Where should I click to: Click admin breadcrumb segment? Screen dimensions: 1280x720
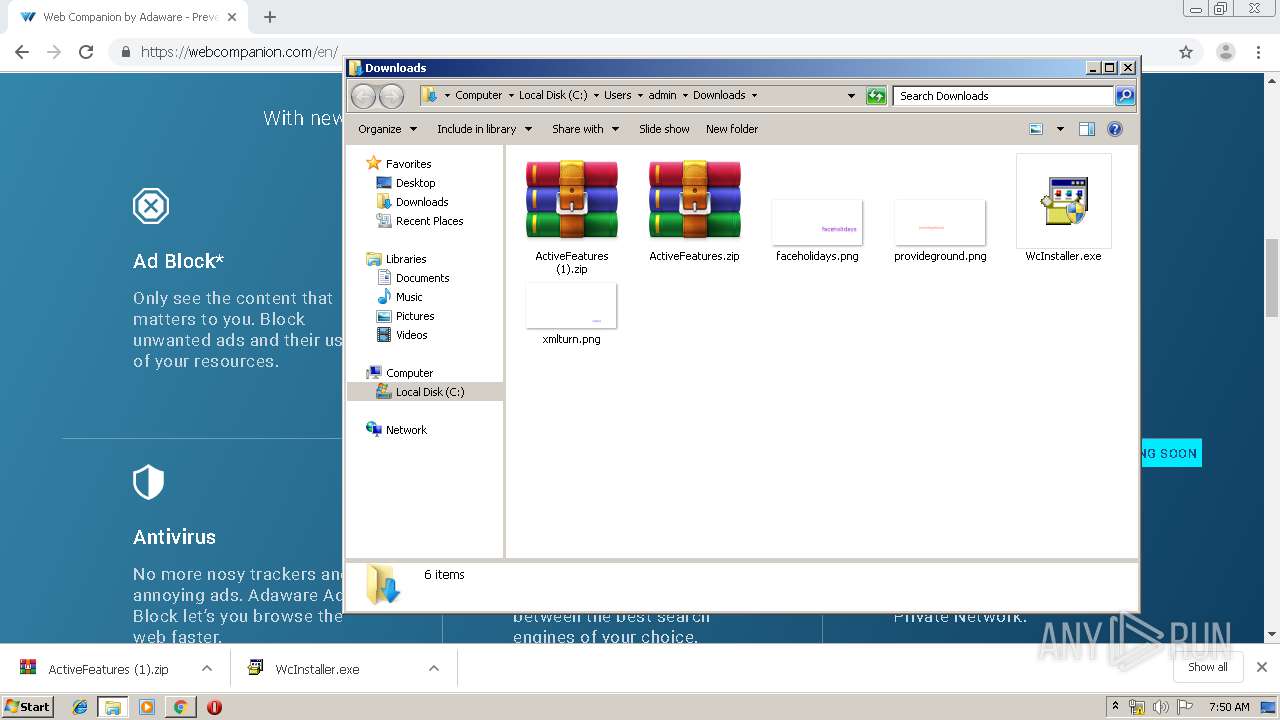(x=662, y=95)
